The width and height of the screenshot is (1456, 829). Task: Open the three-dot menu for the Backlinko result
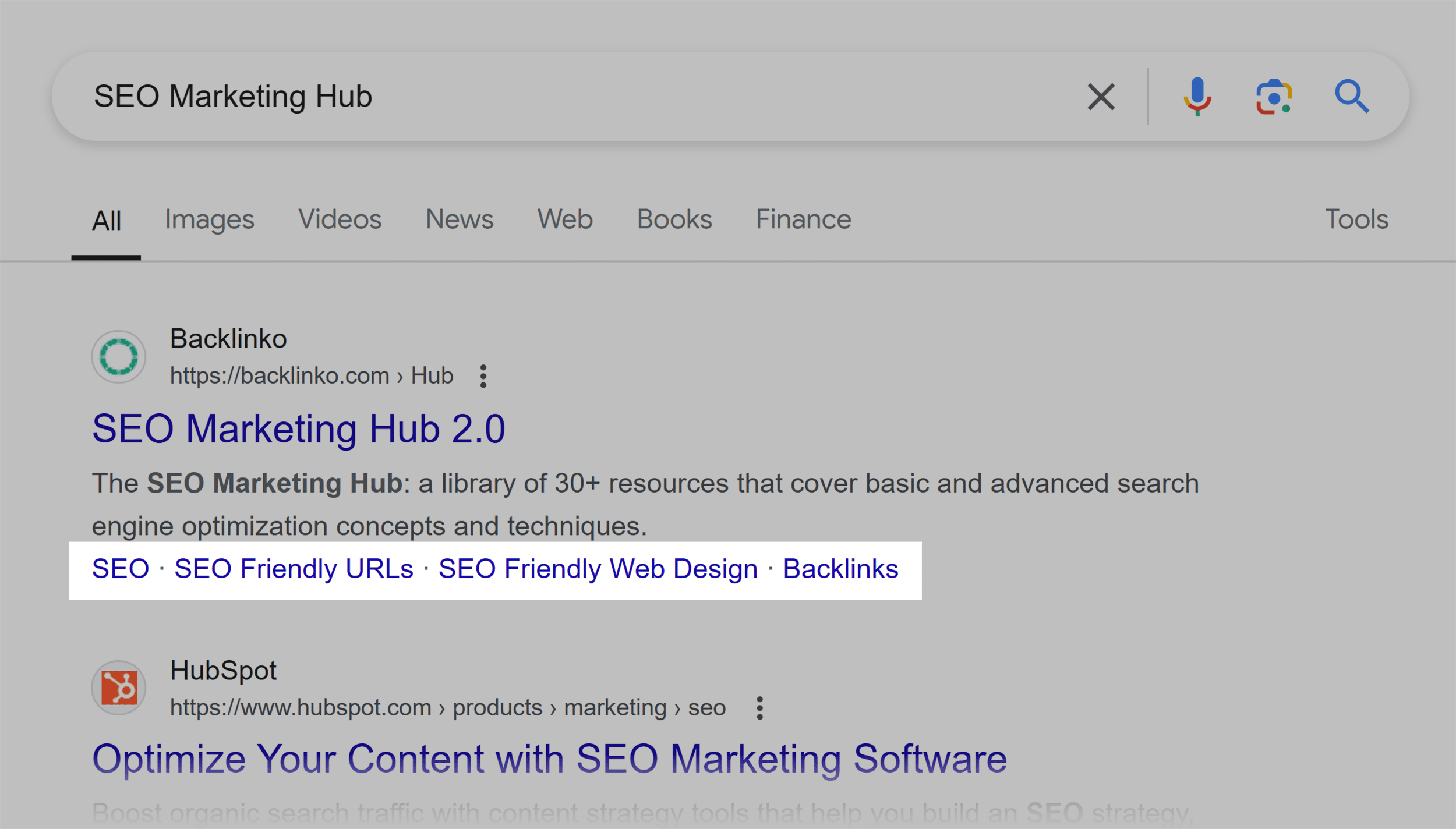pyautogui.click(x=483, y=376)
